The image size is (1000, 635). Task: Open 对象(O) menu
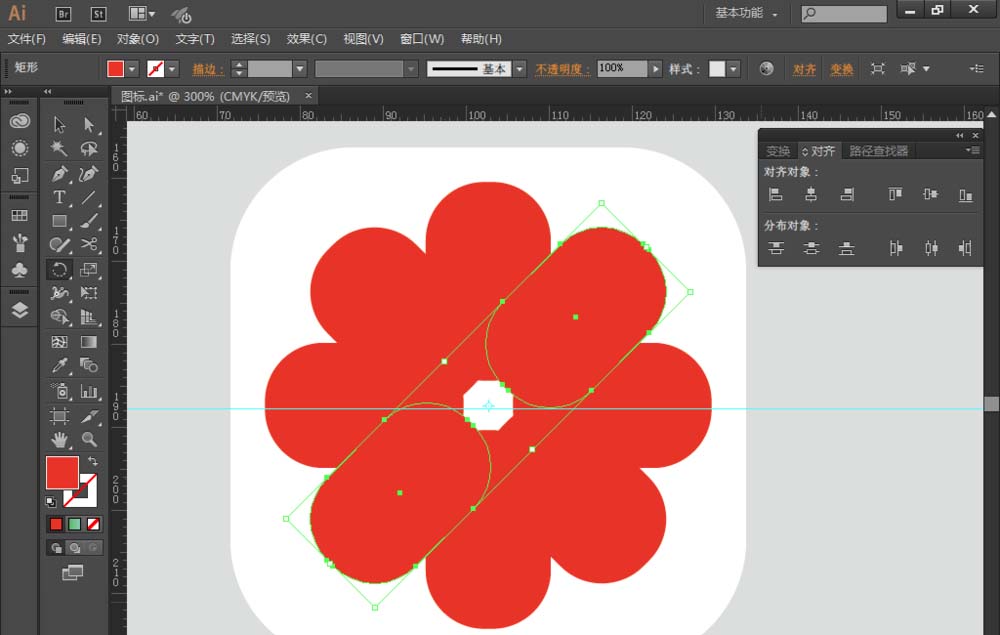click(138, 39)
